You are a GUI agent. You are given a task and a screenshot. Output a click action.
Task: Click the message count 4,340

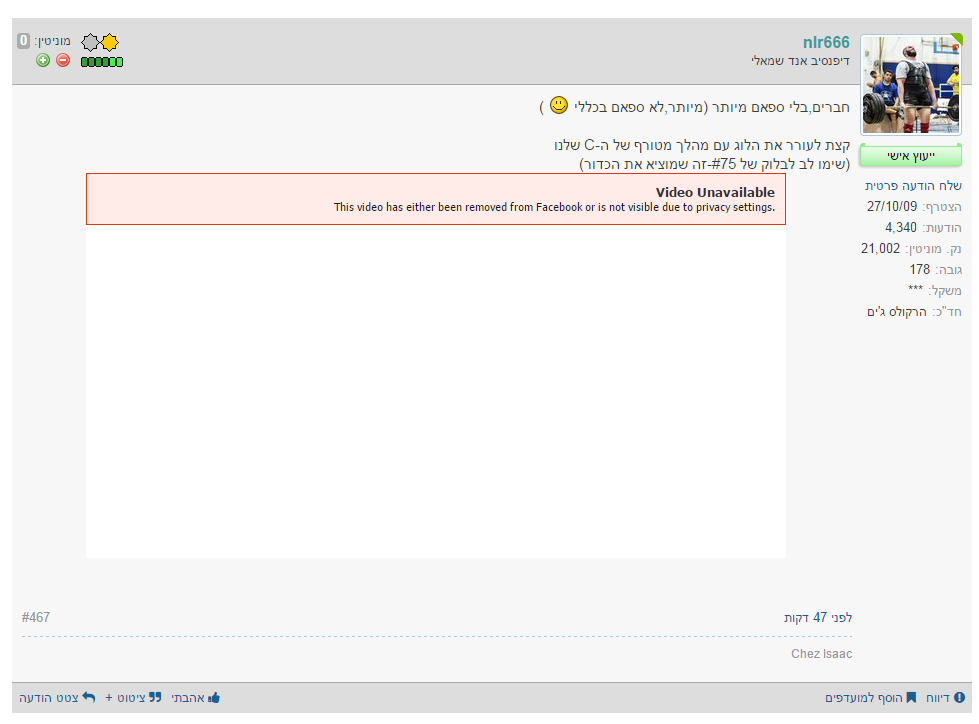coord(900,227)
